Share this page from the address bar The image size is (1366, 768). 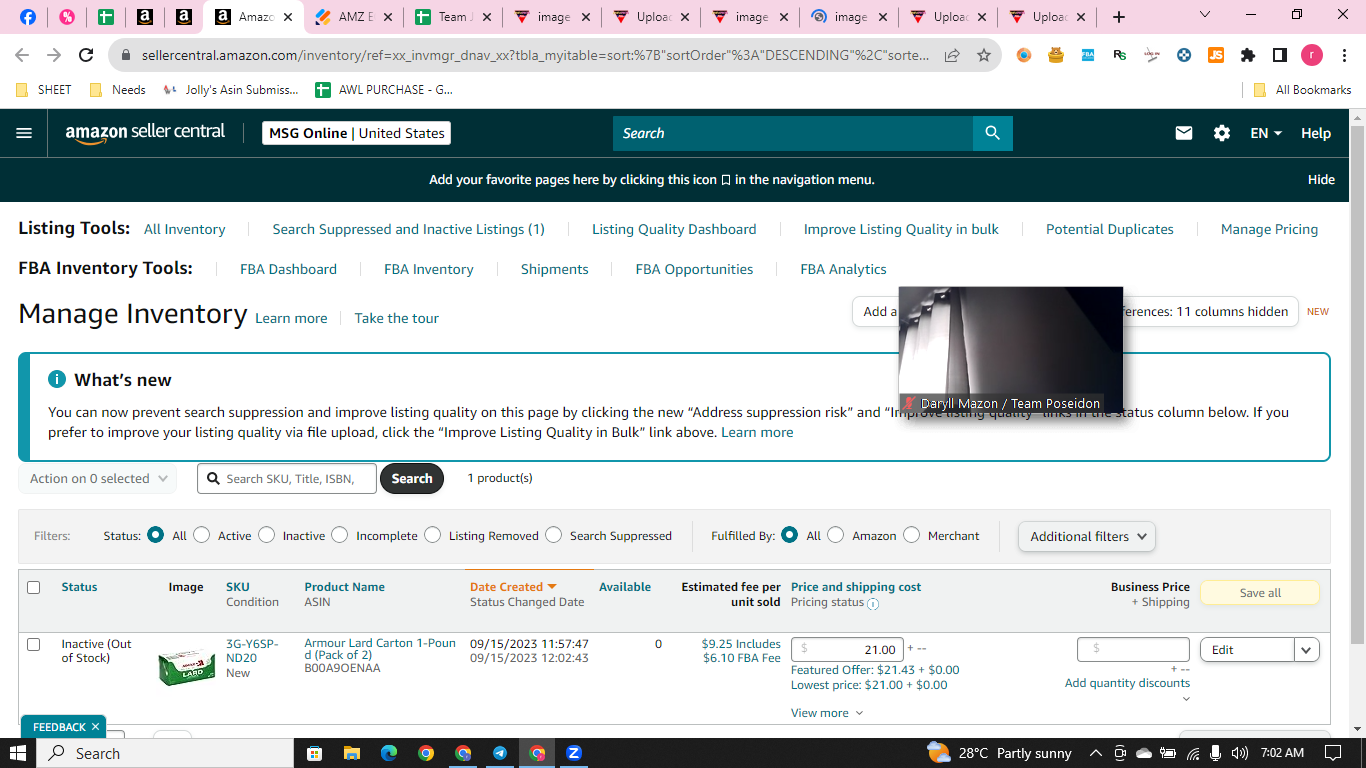click(x=952, y=55)
